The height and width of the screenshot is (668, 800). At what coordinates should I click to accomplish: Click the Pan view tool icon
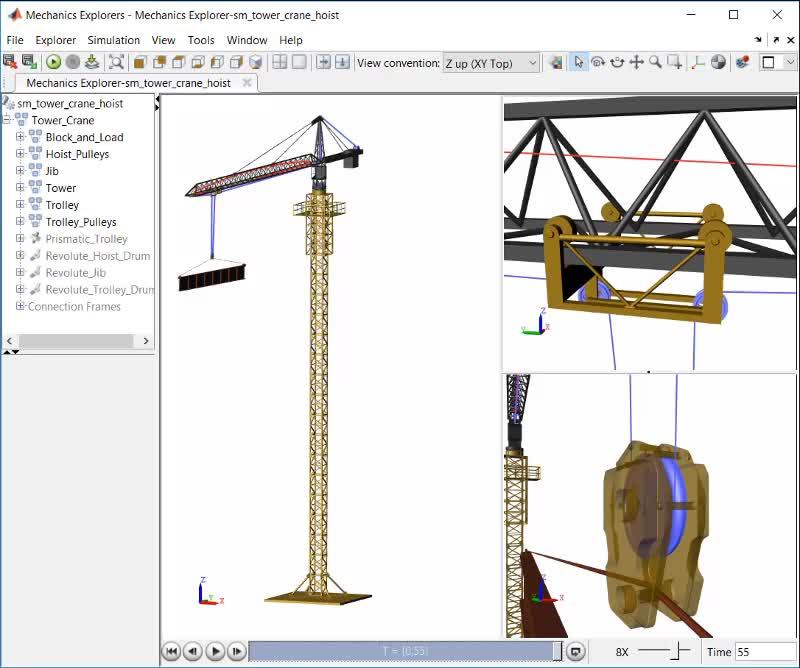tap(636, 62)
